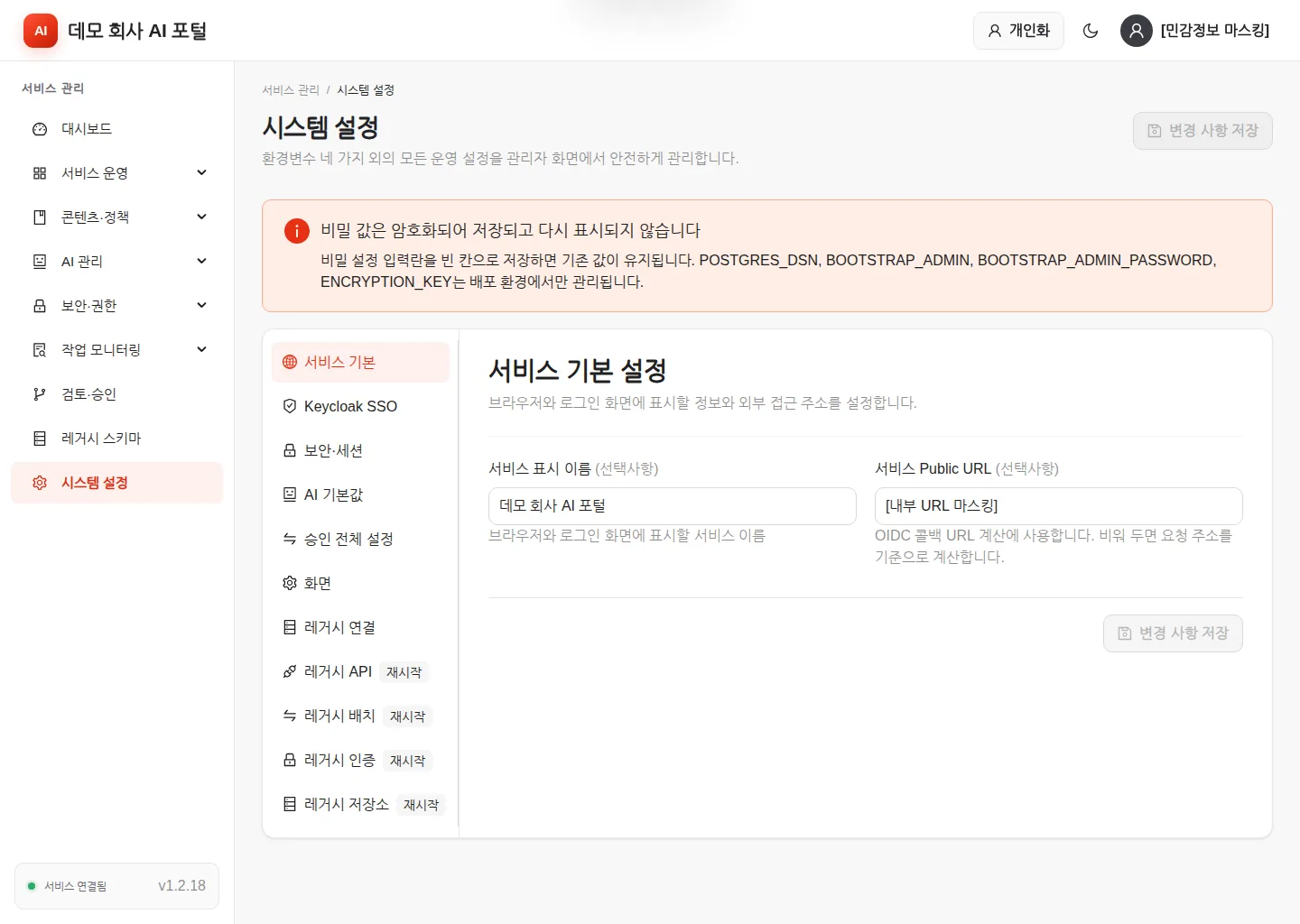Click the v1.2.18 version label
The width and height of the screenshot is (1300, 924).
181,886
